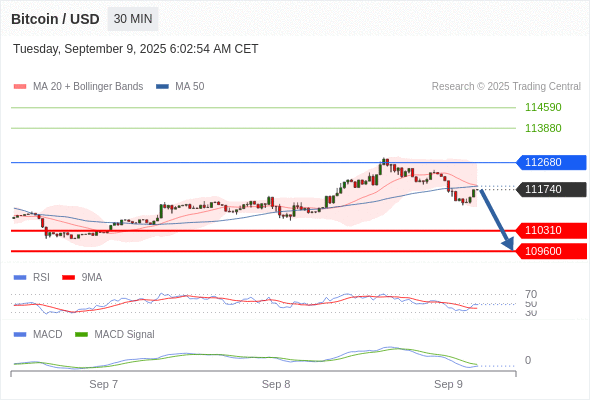Click the Sep 7 date axis label
Screen dimensions: 590x400
[103, 384]
